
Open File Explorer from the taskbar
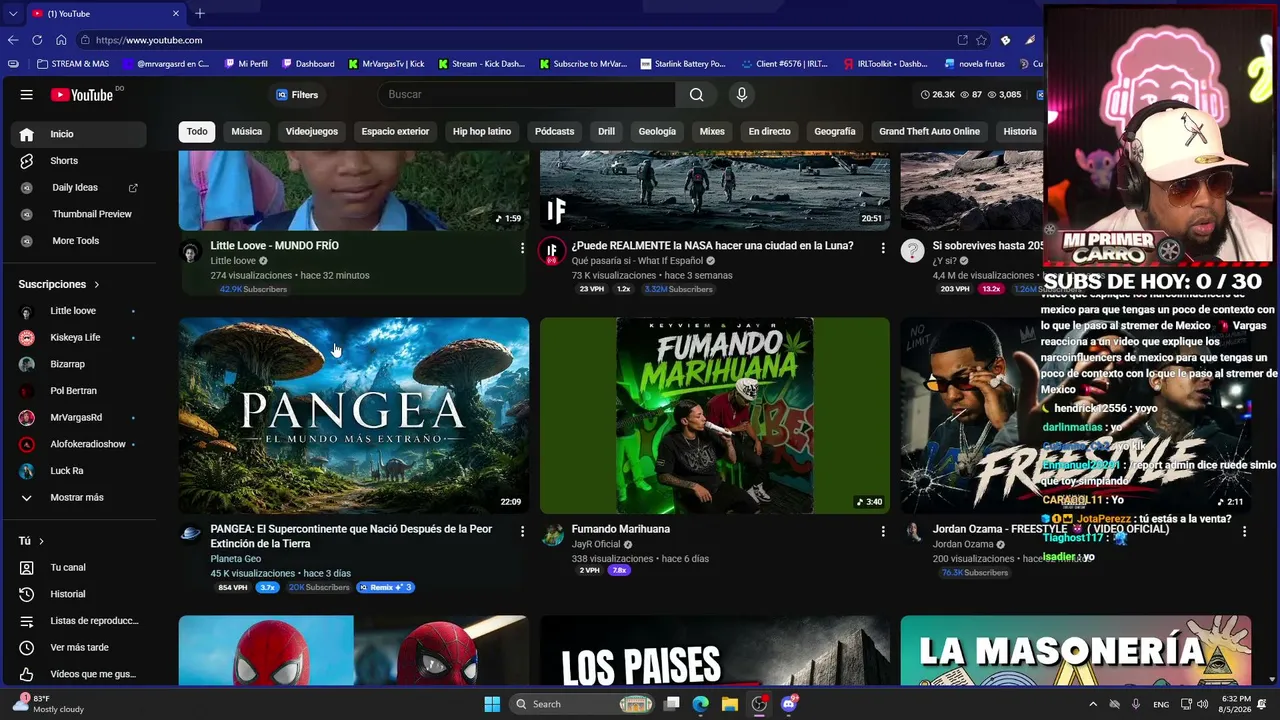pyautogui.click(x=730, y=704)
